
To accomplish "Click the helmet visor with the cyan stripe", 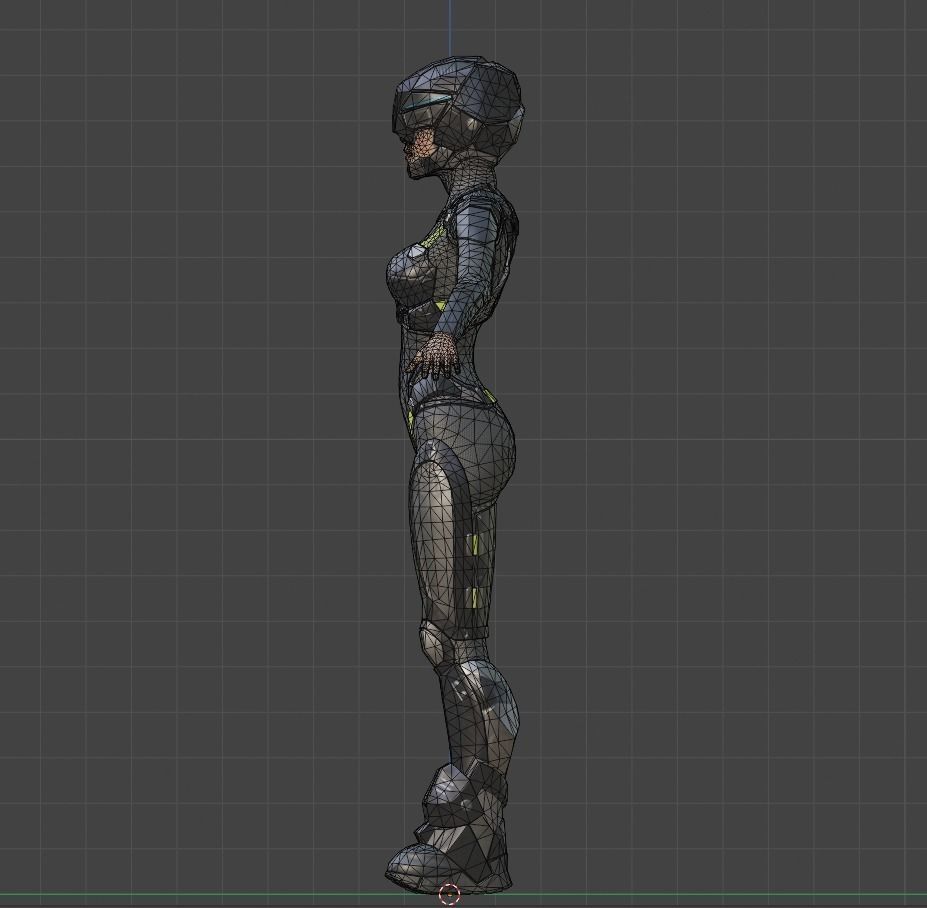I will (426, 107).
